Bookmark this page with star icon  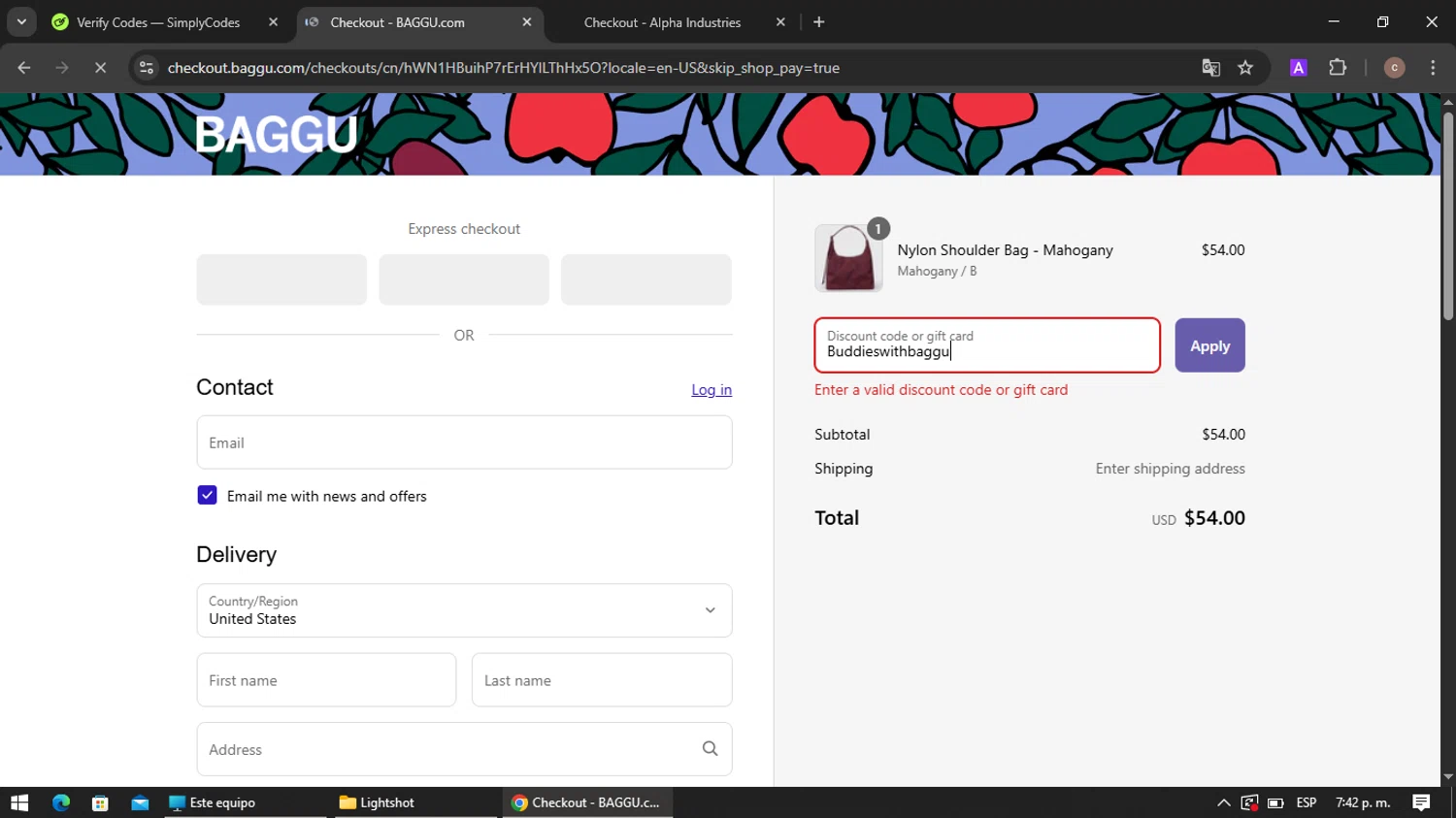pyautogui.click(x=1245, y=68)
